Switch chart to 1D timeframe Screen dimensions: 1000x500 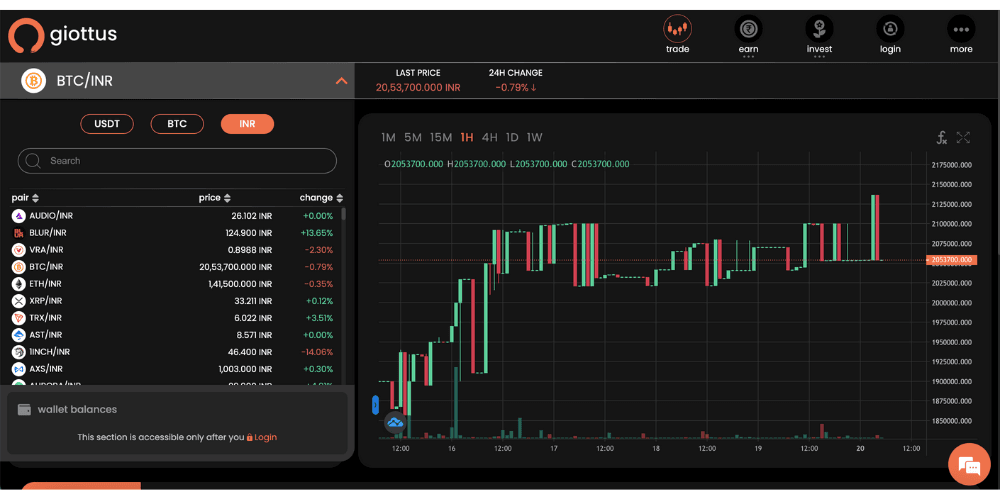[x=512, y=137]
